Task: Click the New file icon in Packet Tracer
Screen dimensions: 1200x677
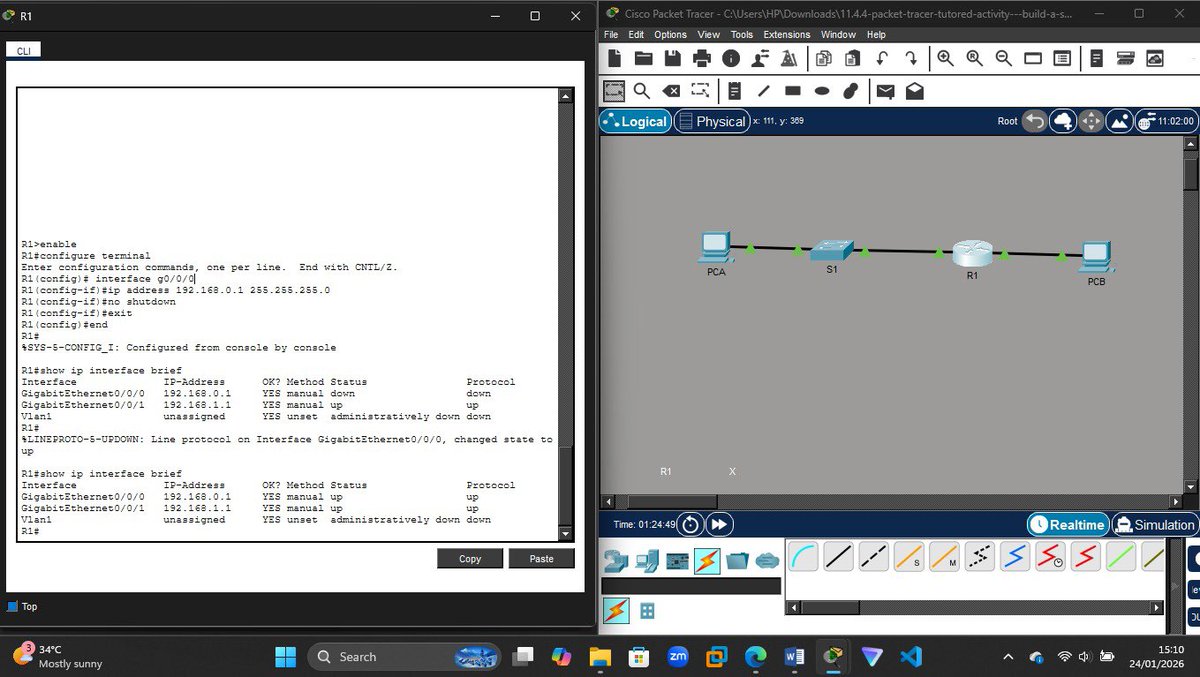Action: click(x=615, y=59)
